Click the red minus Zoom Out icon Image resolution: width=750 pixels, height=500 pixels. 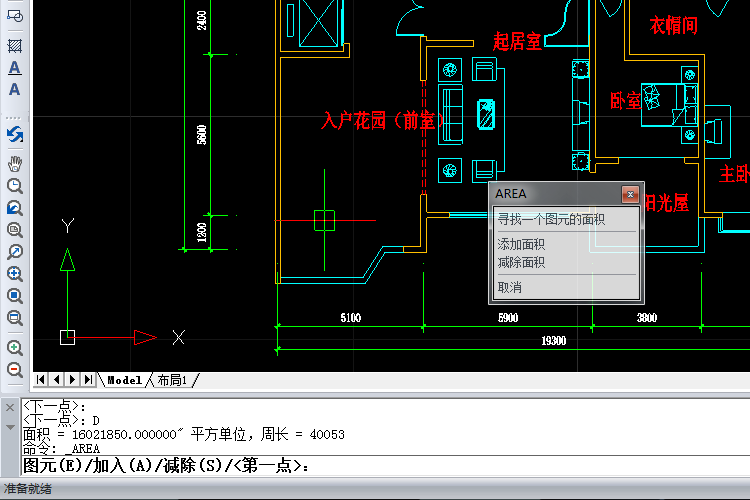point(15,369)
